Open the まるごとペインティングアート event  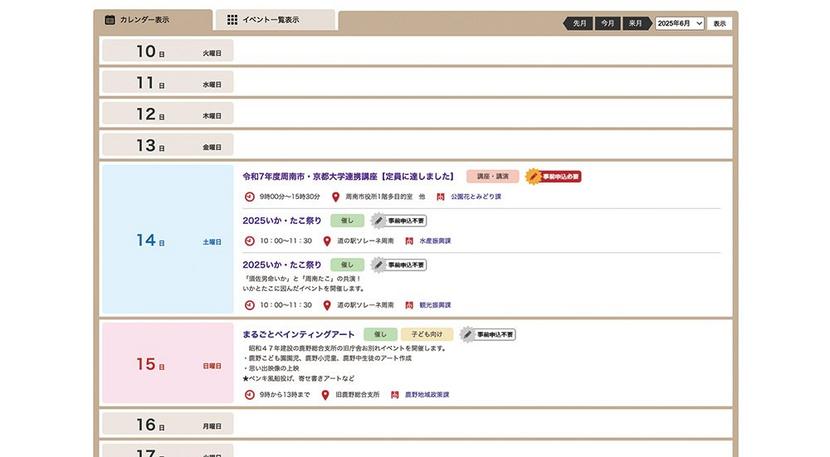click(x=298, y=334)
